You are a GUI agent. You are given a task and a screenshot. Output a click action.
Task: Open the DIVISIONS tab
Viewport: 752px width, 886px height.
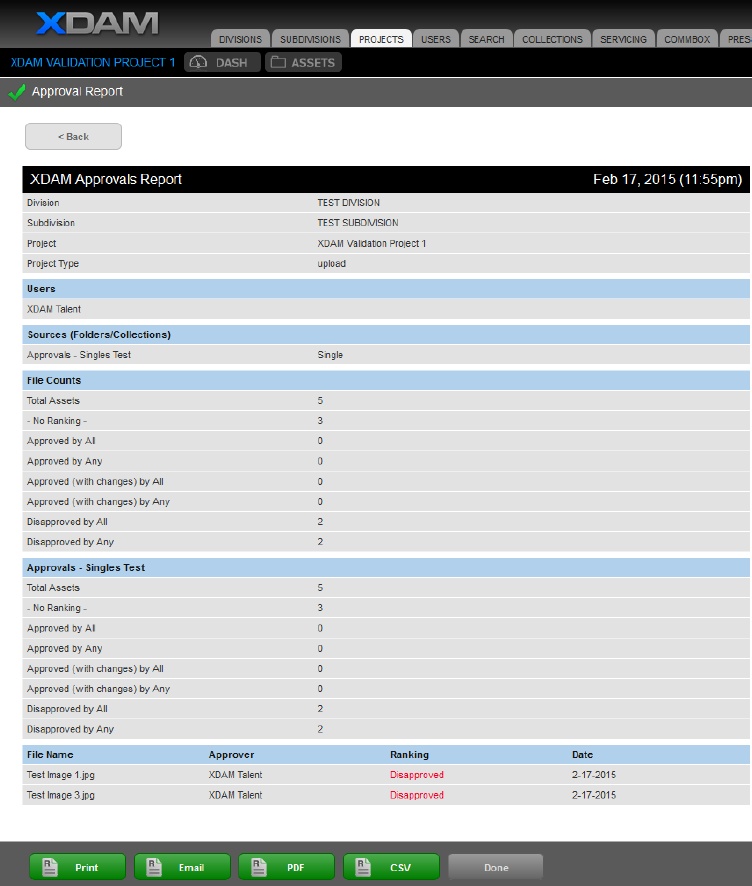coord(240,39)
